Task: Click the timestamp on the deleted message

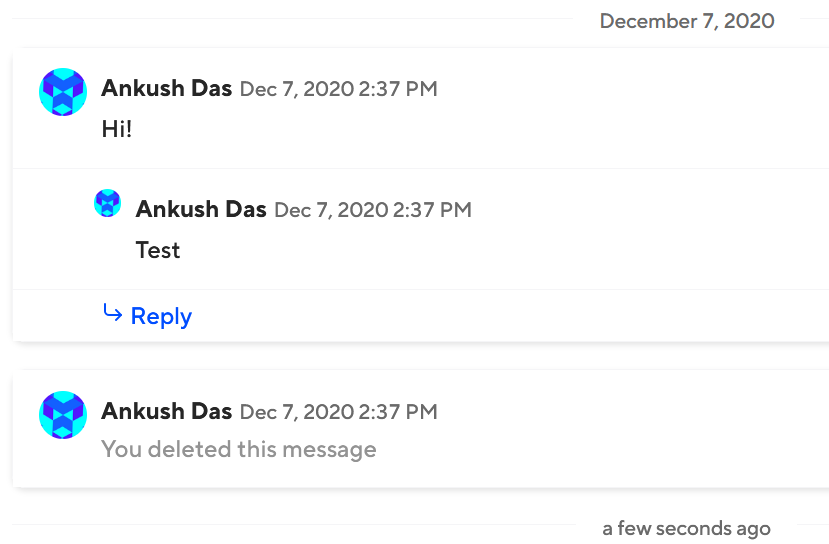Action: pos(339,412)
